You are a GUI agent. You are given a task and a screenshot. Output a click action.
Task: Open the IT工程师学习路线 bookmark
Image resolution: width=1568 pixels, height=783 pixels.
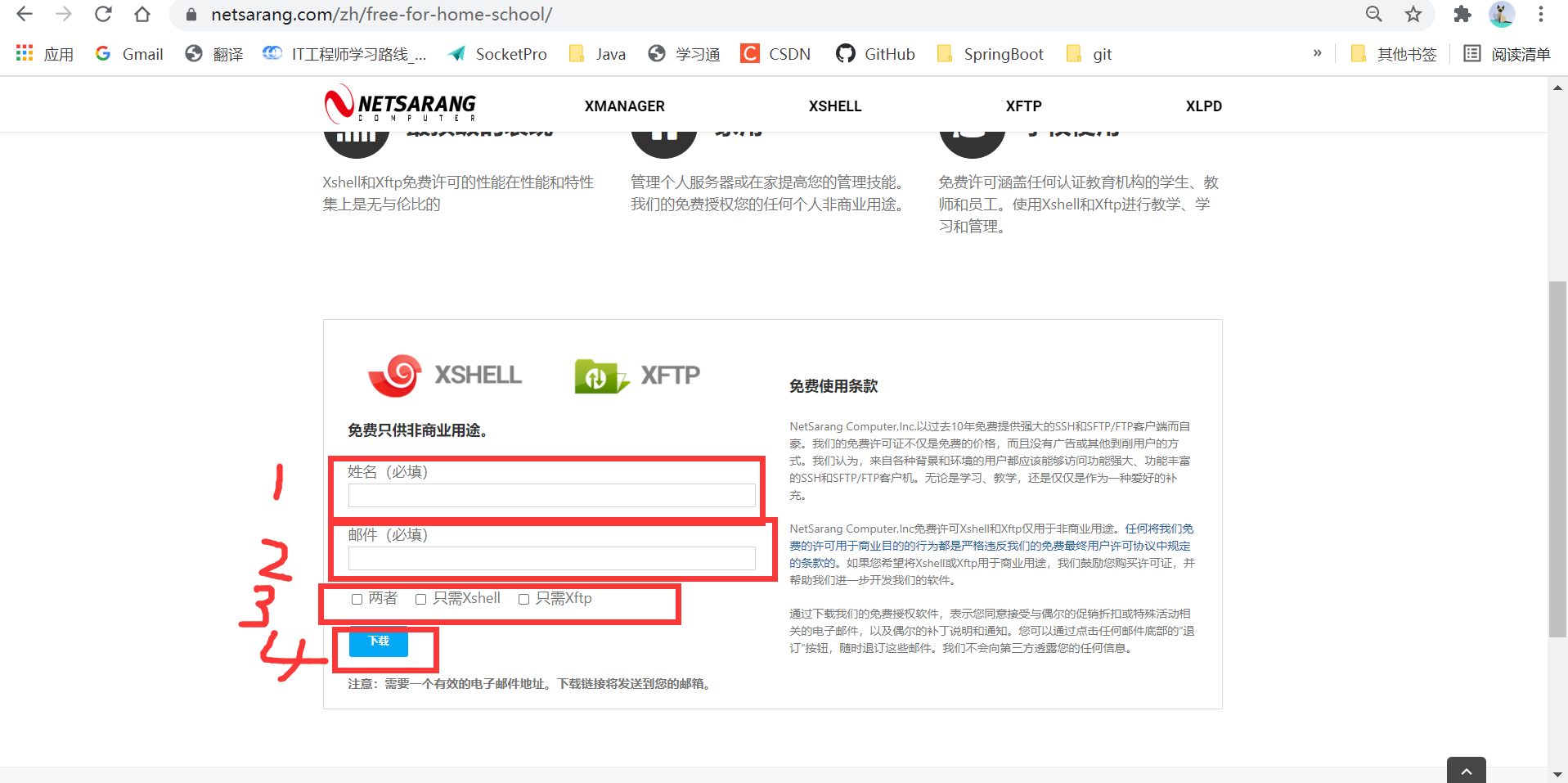(344, 54)
